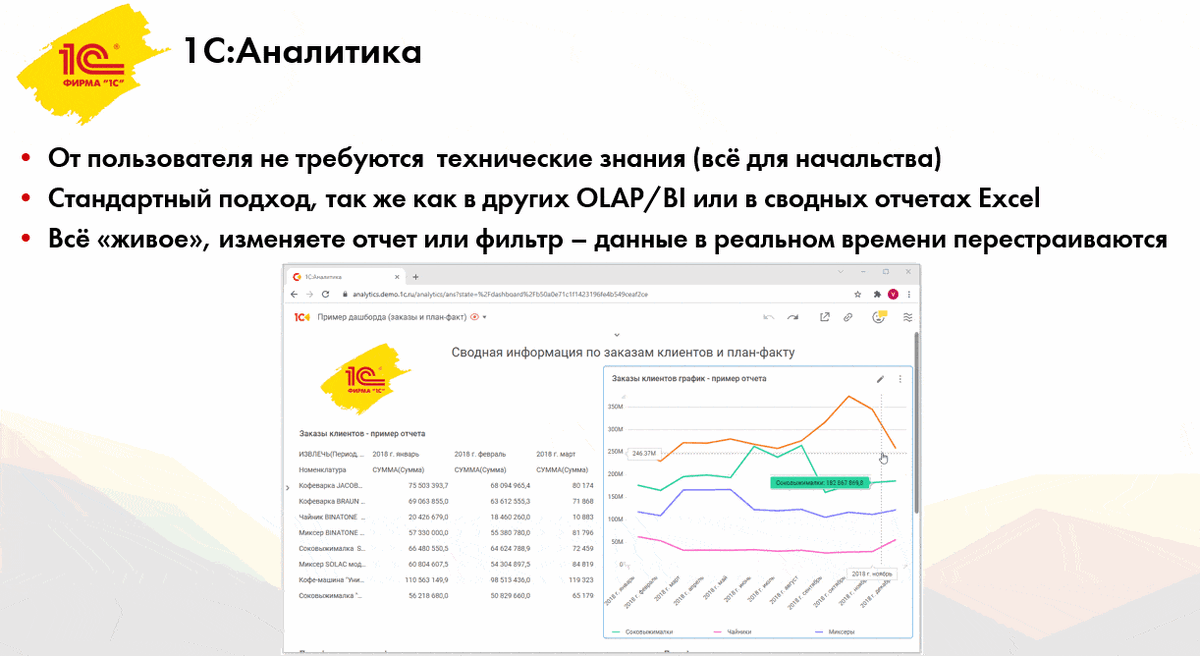This screenshot has height=656, width=1200.
Task: Toggle Миксеры series in chart legend
Action: [843, 631]
